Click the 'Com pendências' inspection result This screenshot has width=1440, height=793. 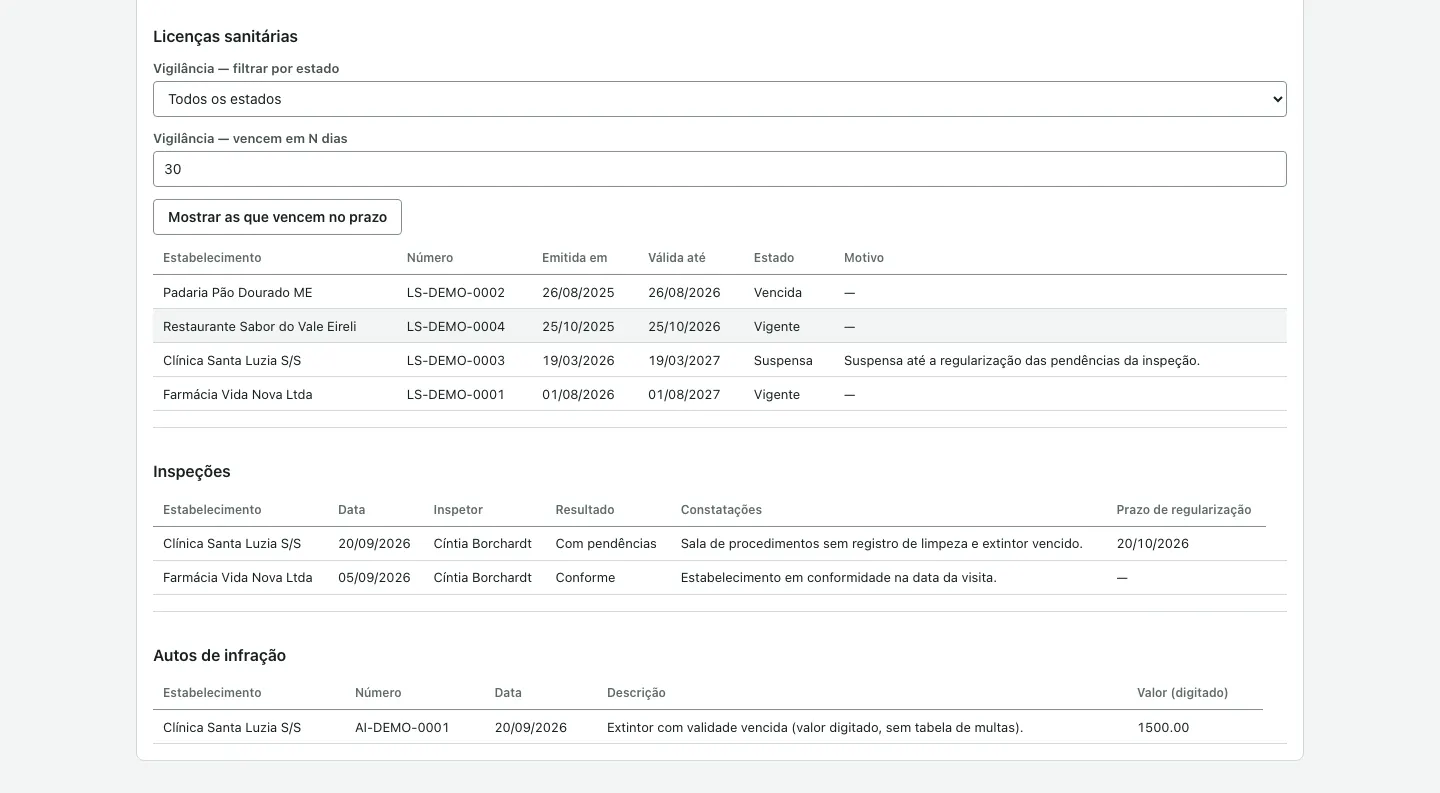point(606,544)
